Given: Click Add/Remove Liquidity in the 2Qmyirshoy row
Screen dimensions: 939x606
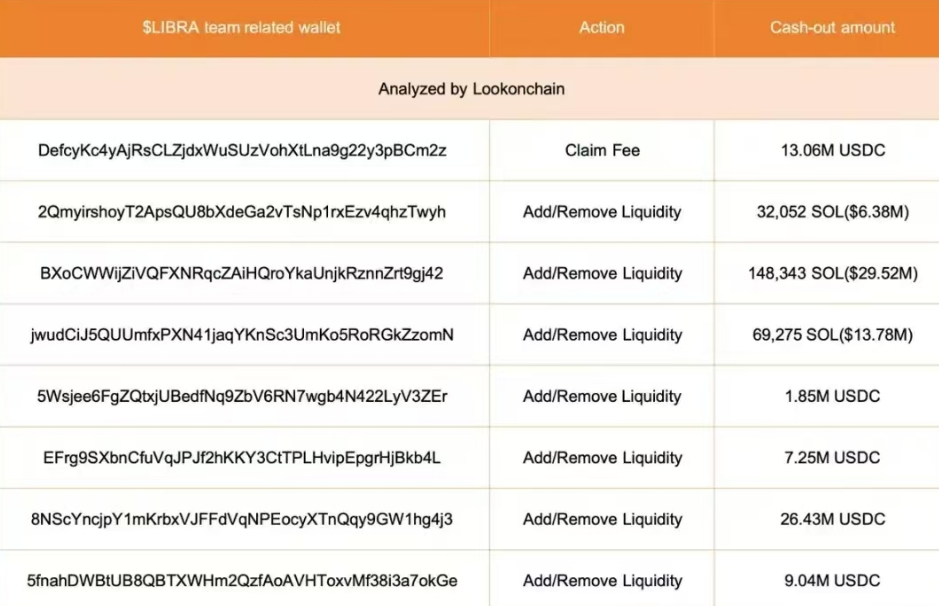Looking at the screenshot, I should [x=602, y=212].
